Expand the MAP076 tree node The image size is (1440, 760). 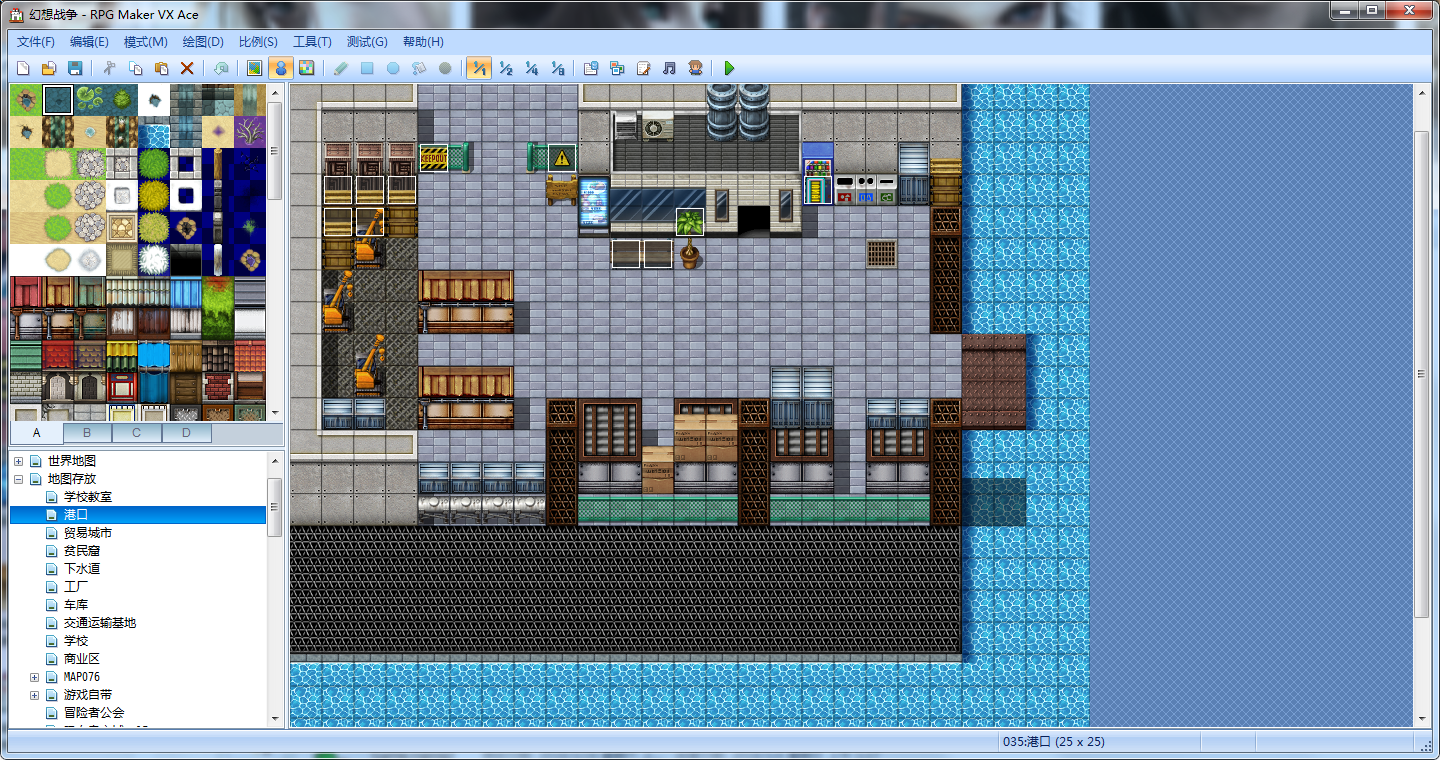point(34,677)
